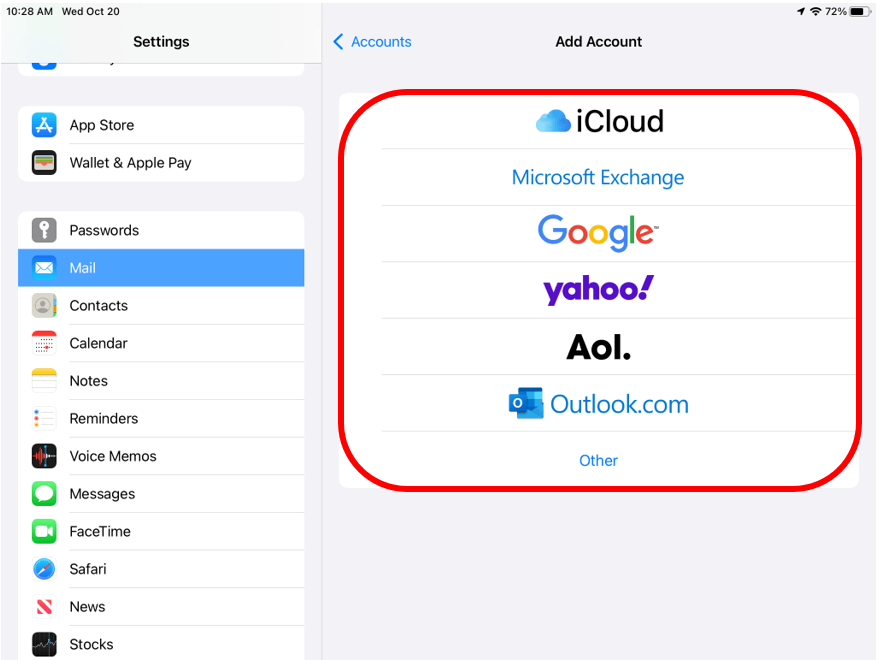
Task: Open Contacts settings
Action: tap(161, 305)
